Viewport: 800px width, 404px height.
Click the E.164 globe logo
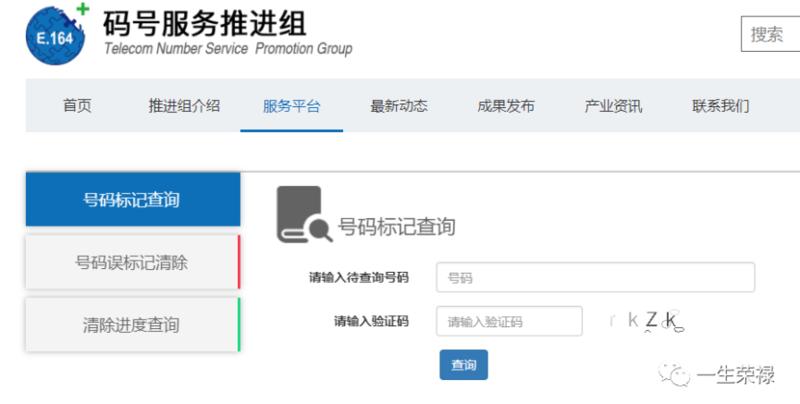57,34
